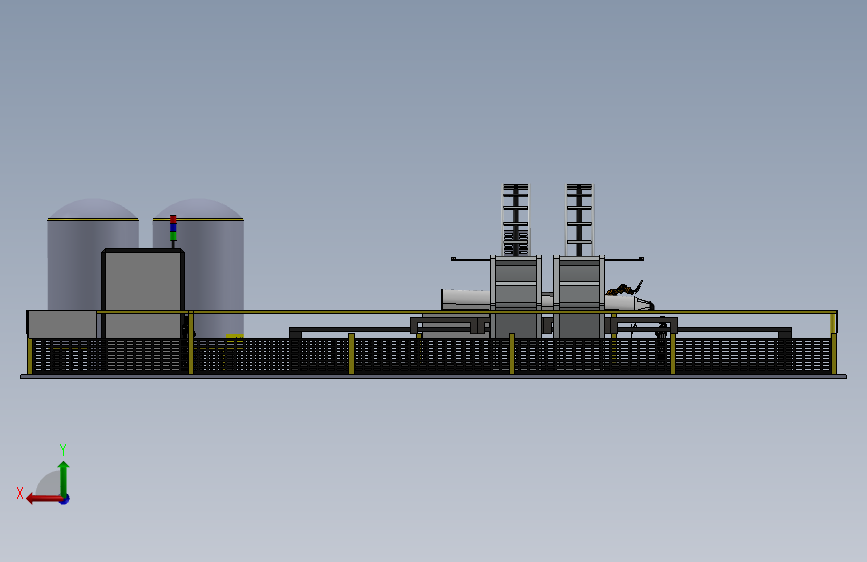Select the gray control cabinet in front of the tanks
Screen dimensions: 867x562
[x=143, y=293]
